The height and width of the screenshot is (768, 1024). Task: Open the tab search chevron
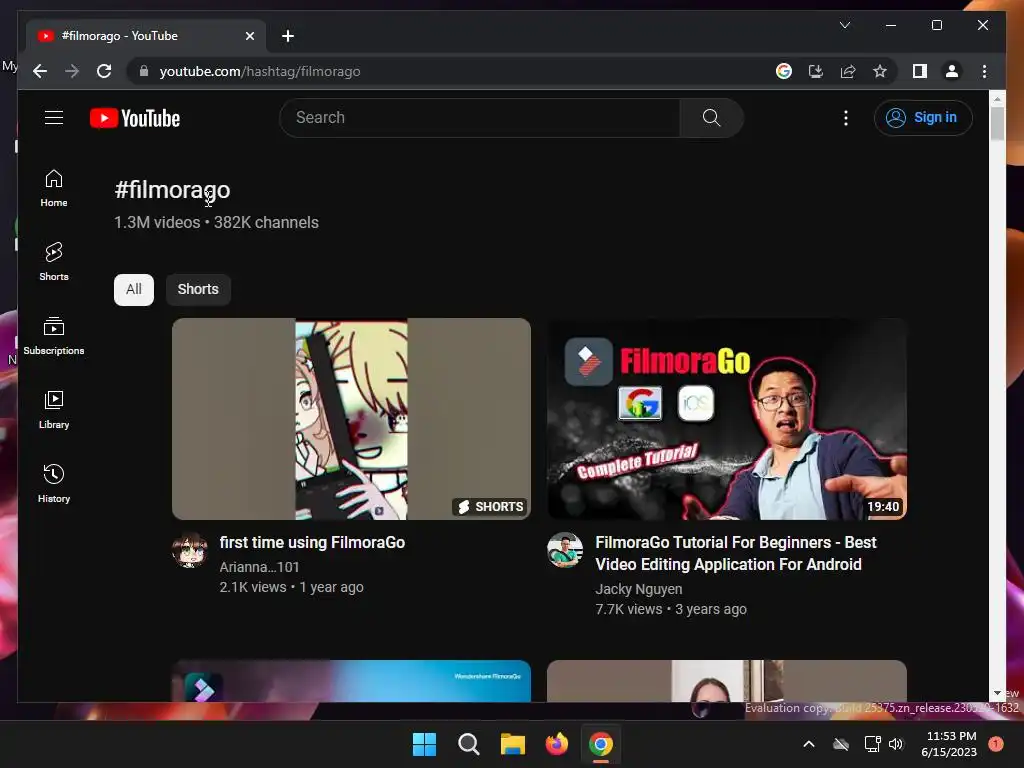(844, 25)
